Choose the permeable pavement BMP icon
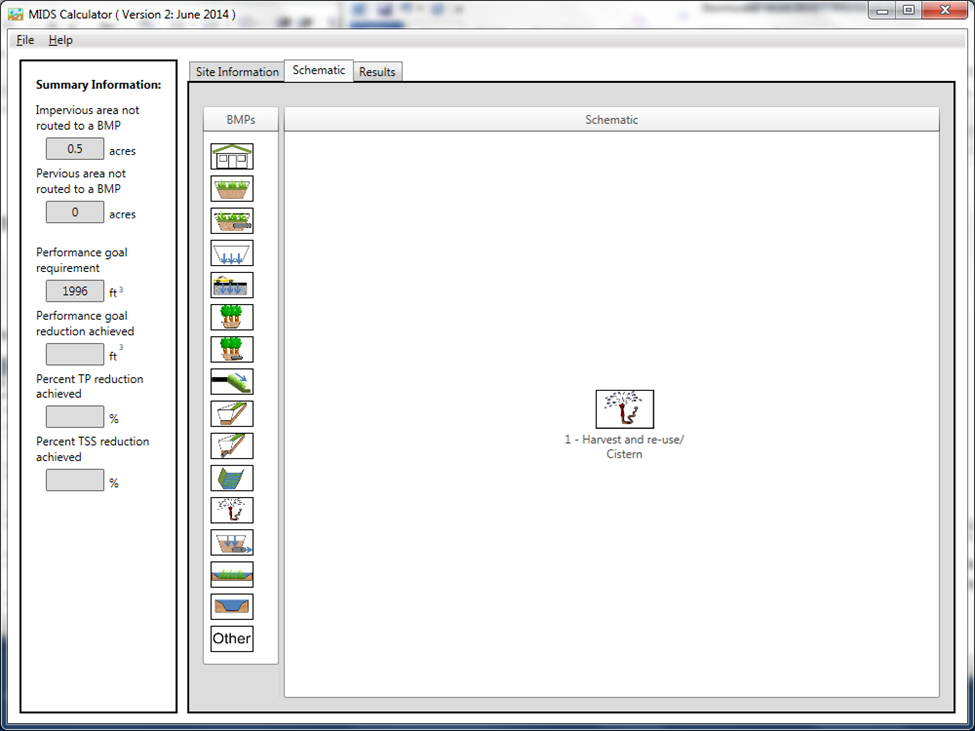The image size is (975, 731). [x=232, y=285]
